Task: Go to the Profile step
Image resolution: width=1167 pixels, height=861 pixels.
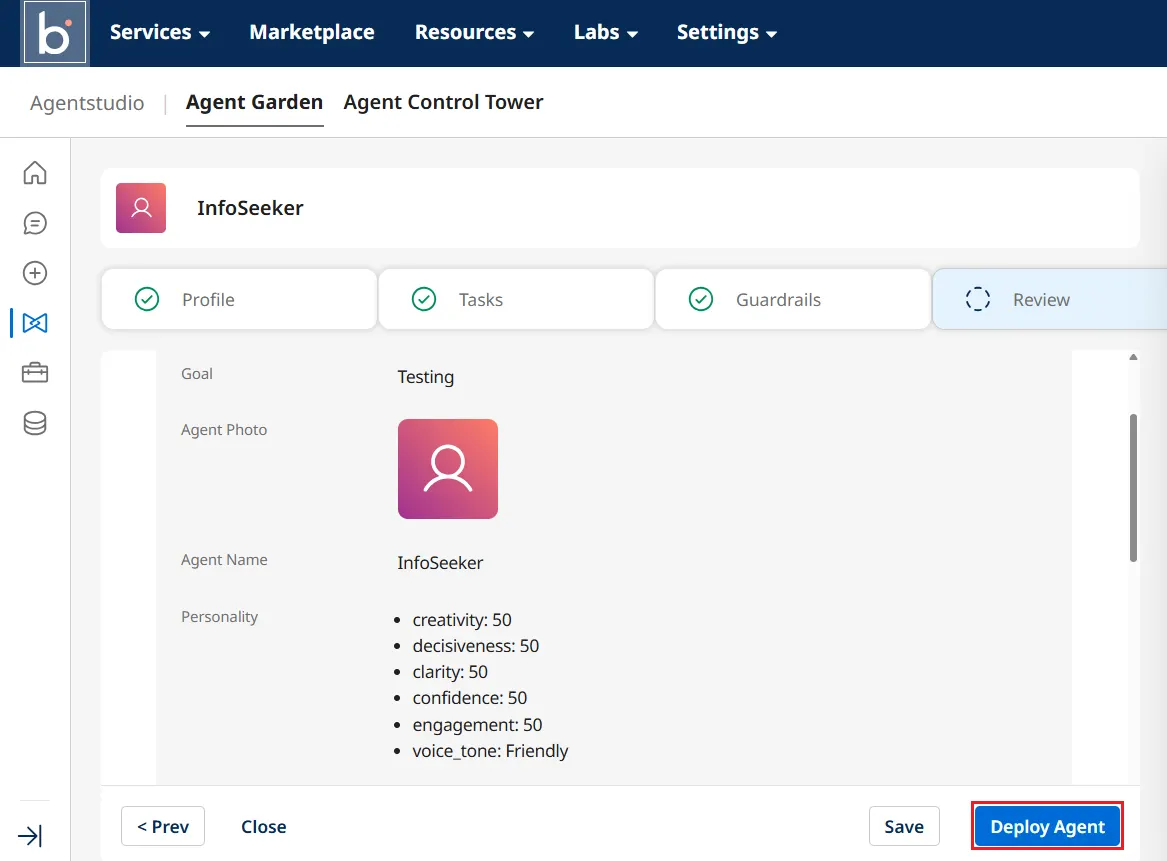Action: click(x=239, y=300)
